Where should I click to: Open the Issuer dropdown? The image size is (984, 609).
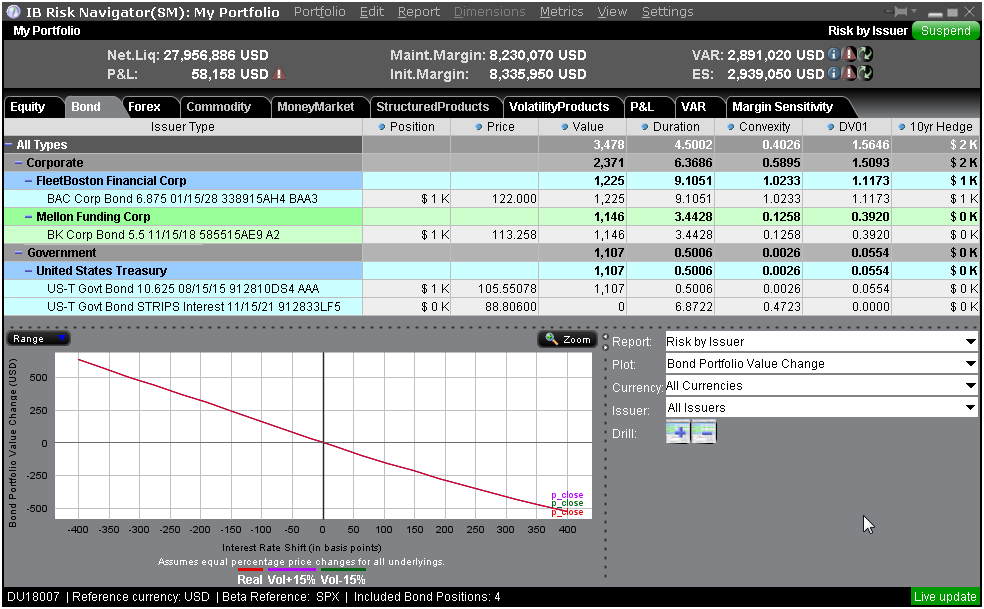coord(970,408)
